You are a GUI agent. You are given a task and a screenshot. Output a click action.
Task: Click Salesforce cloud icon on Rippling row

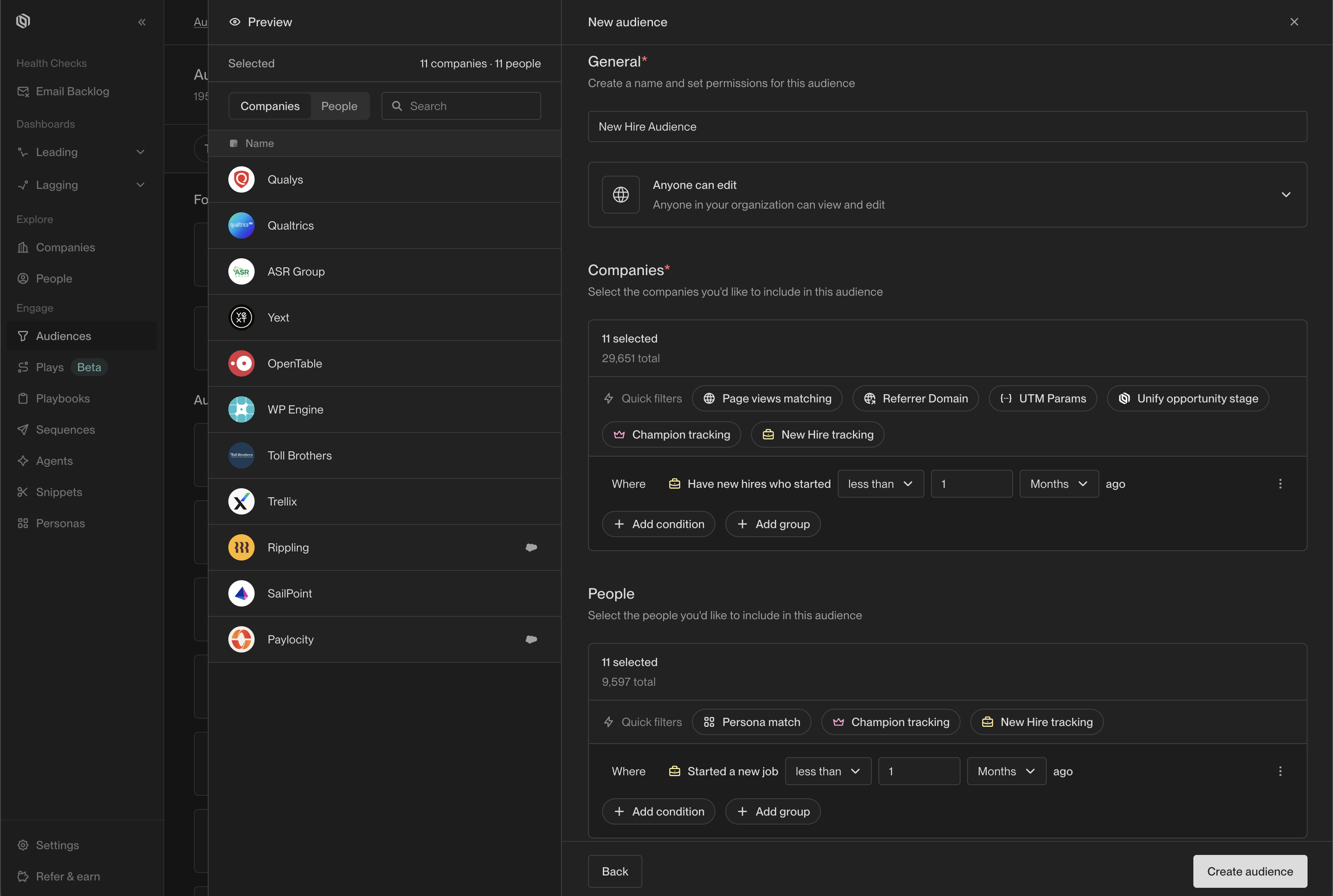coord(531,547)
